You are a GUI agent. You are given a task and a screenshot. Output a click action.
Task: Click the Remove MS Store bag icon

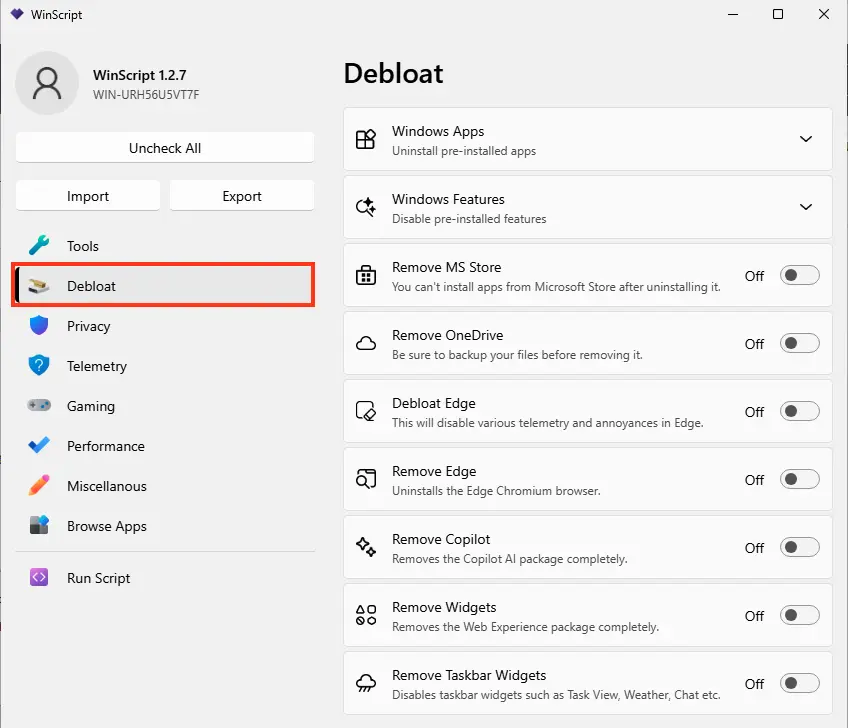pos(366,275)
